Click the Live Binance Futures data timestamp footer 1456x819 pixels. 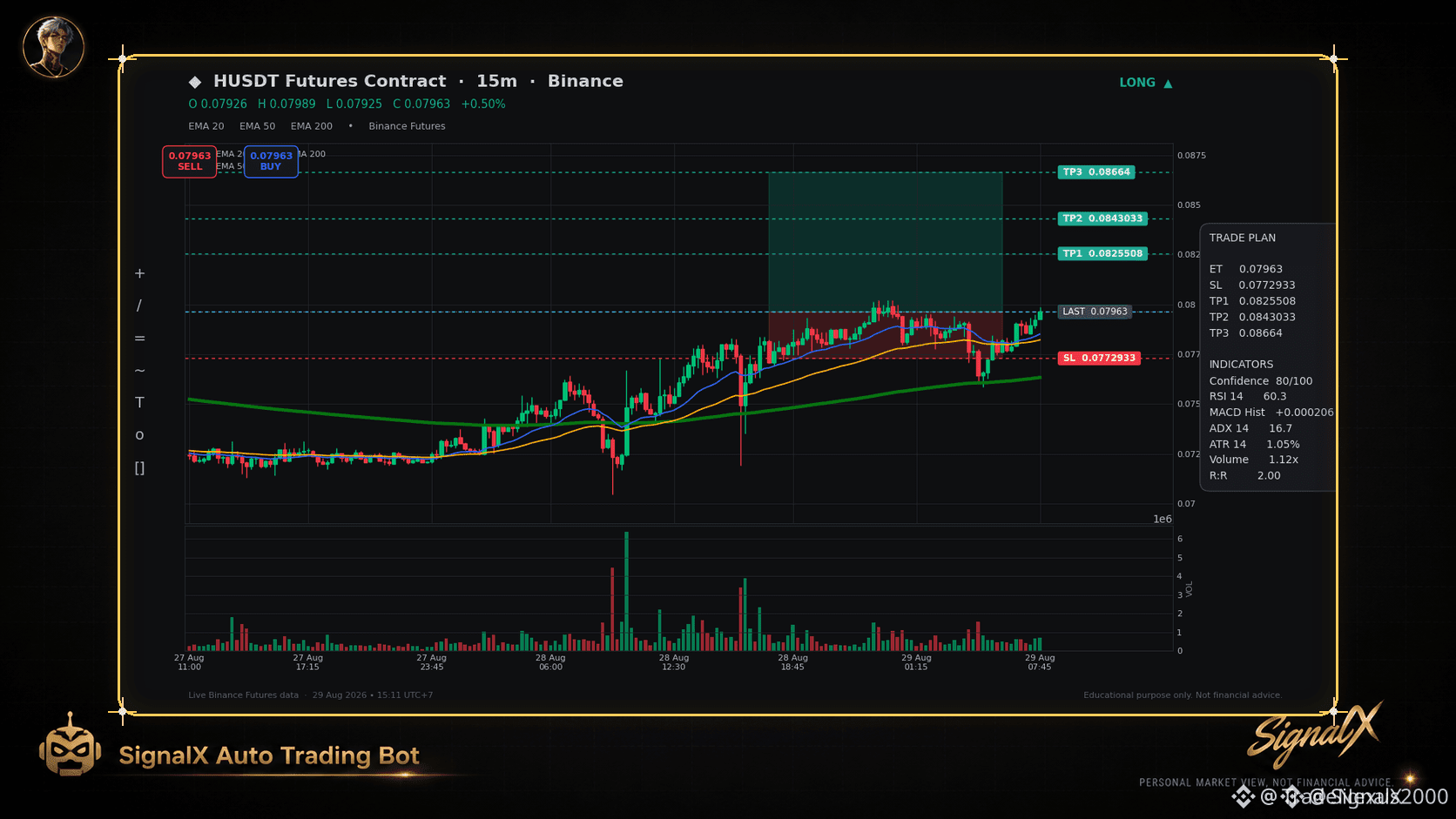(311, 695)
